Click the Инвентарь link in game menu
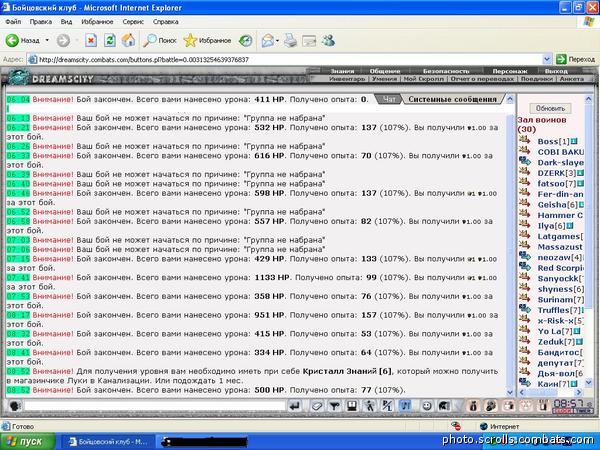The width and height of the screenshot is (600, 450). point(346,79)
